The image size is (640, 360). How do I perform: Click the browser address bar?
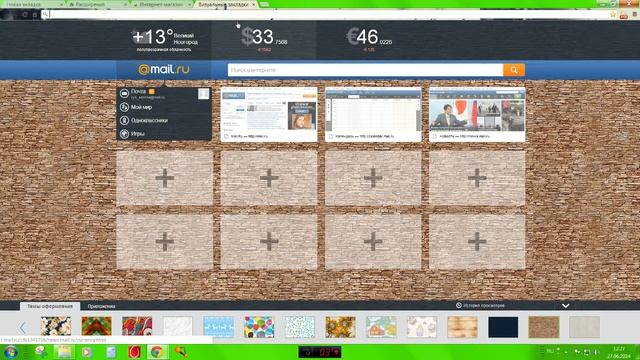[x=327, y=15]
